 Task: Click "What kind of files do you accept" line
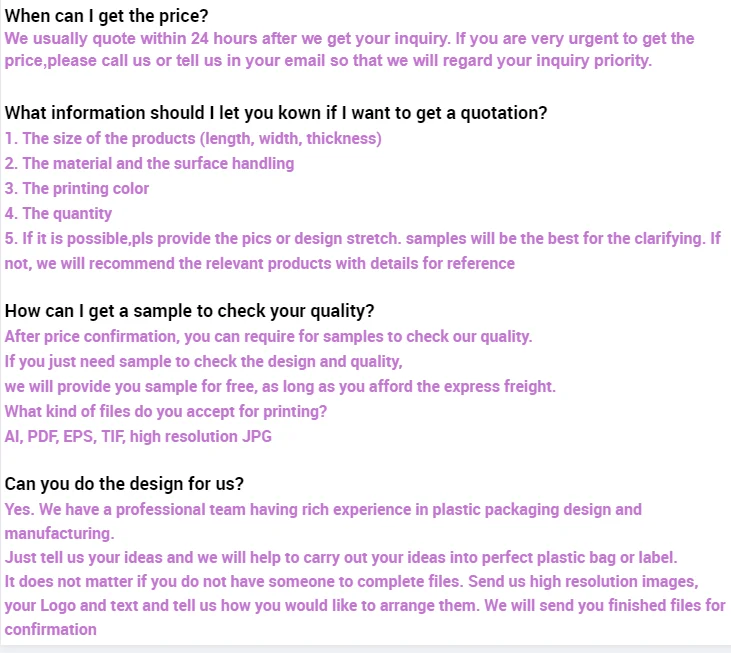[166, 412]
